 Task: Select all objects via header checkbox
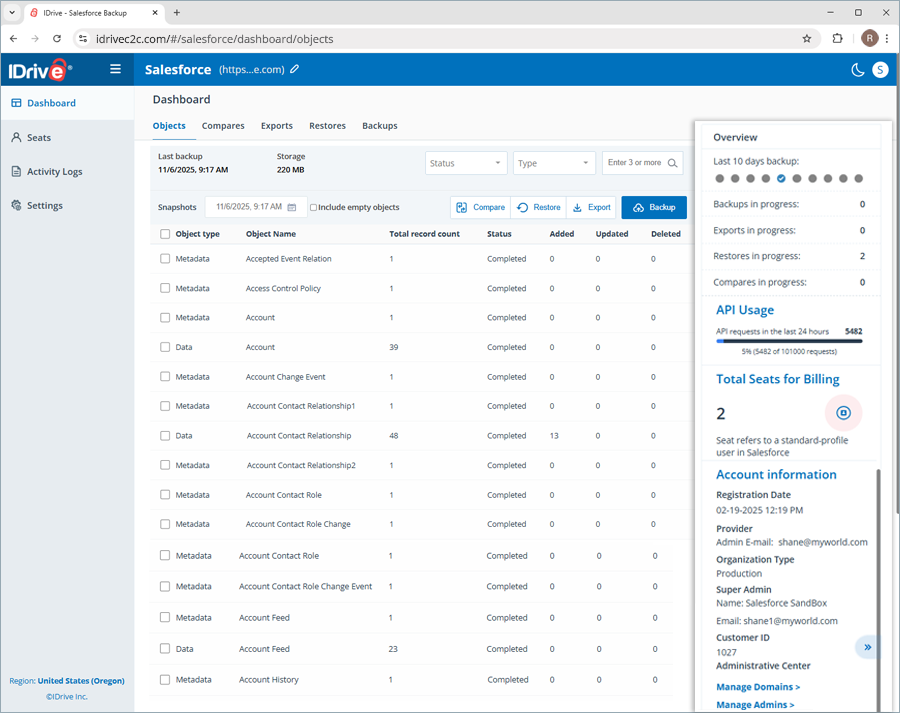165,234
